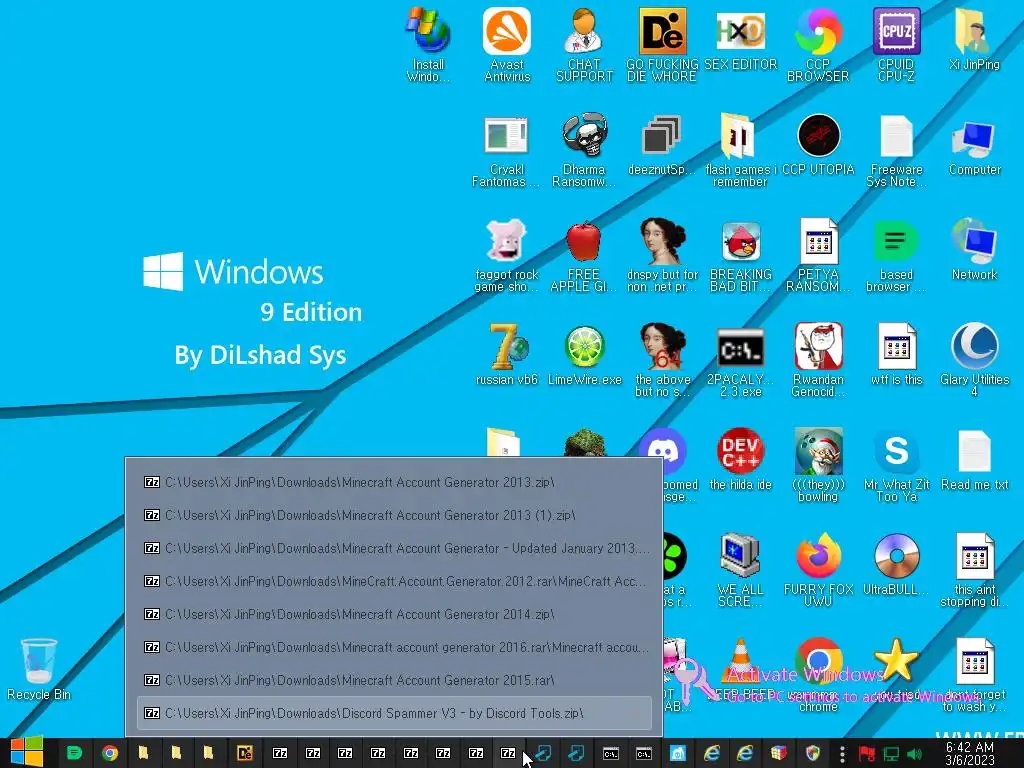Open the Action Center flag tray icon

tap(867, 754)
